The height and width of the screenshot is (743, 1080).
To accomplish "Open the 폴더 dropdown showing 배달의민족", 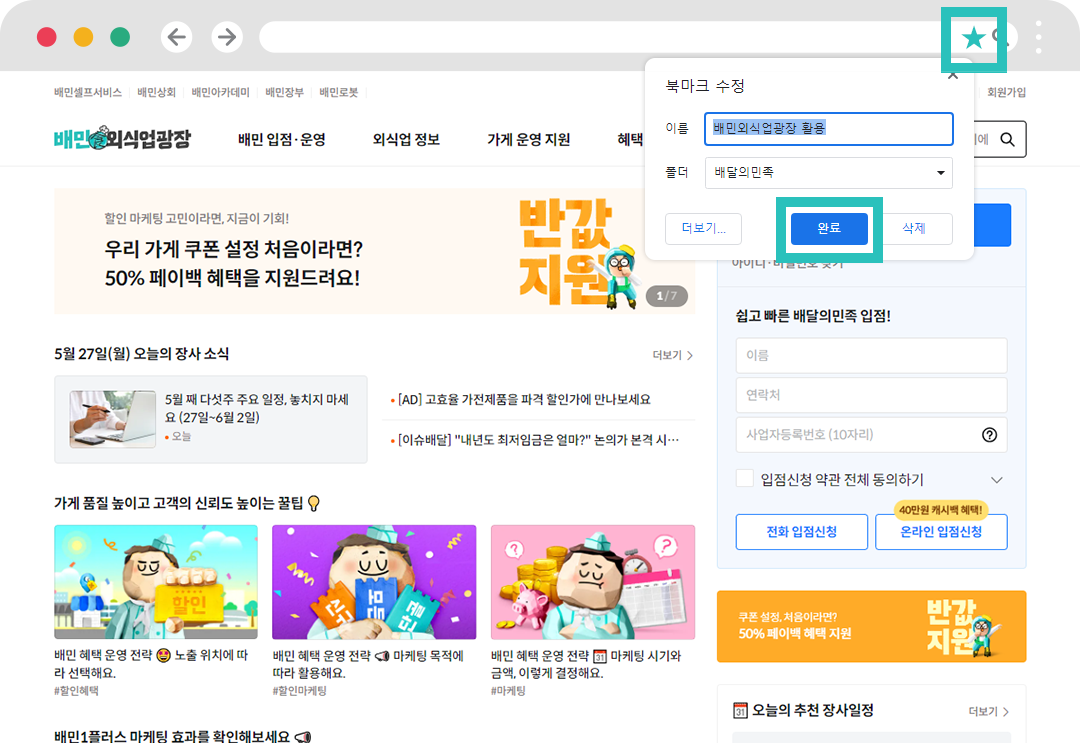I will pos(829,173).
